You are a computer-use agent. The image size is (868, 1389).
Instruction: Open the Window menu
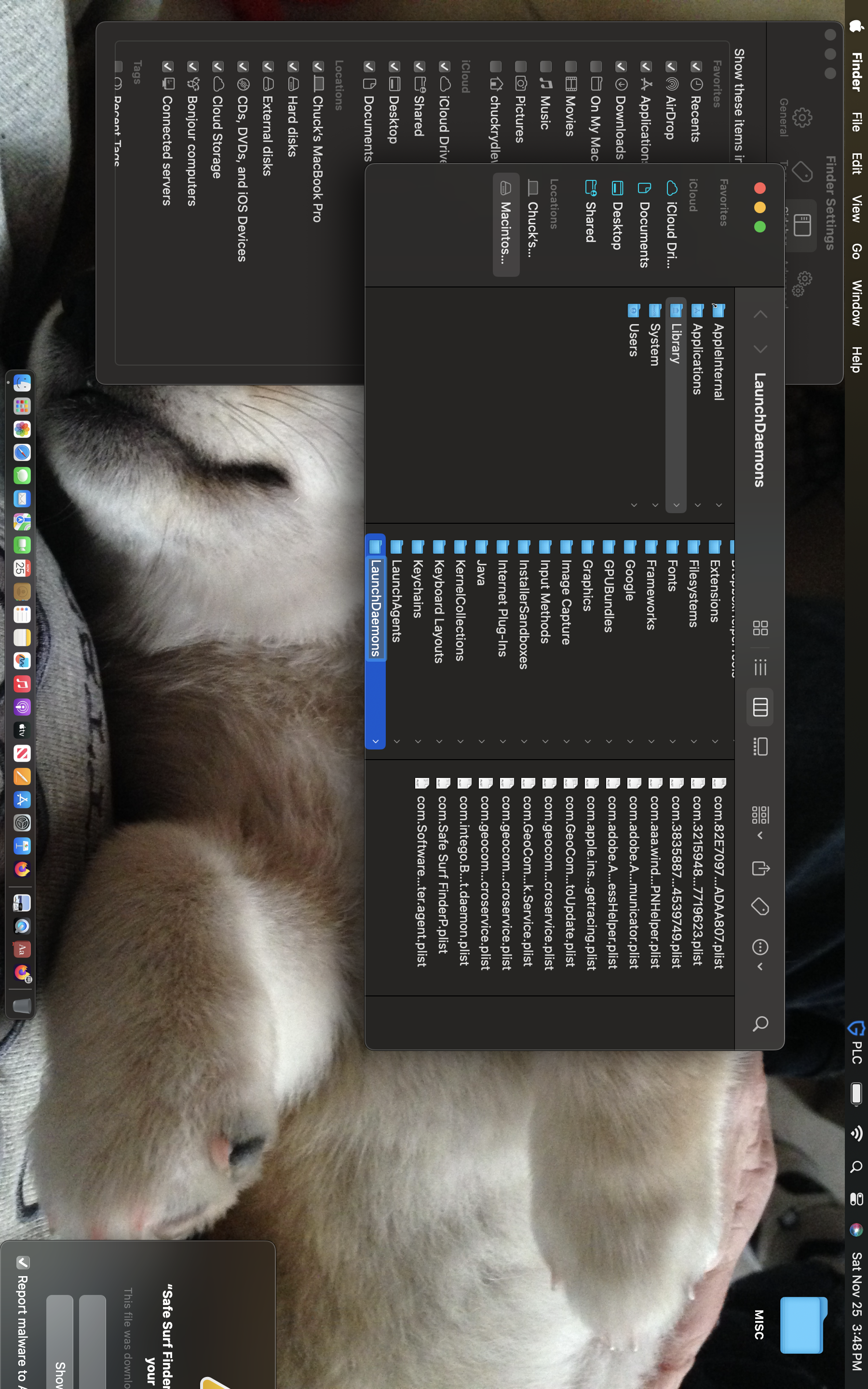pyautogui.click(x=856, y=303)
